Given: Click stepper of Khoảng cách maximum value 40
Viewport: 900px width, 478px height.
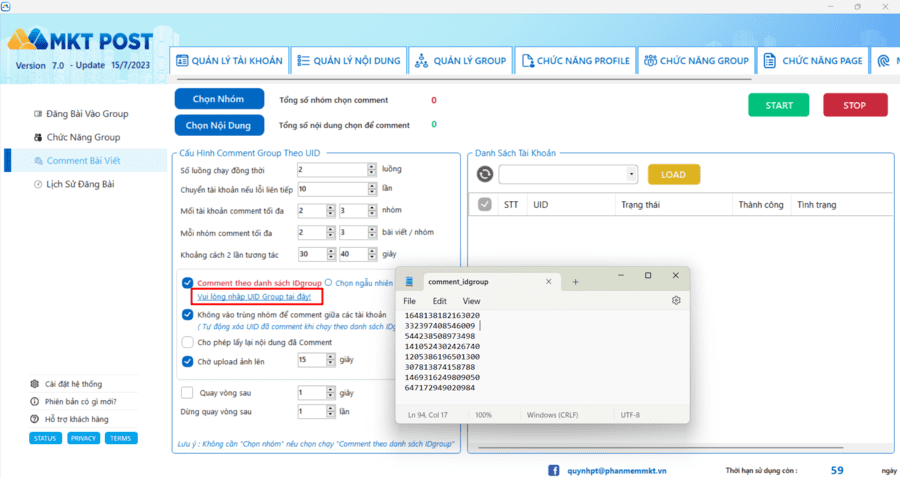Looking at the screenshot, I should pyautogui.click(x=372, y=254).
